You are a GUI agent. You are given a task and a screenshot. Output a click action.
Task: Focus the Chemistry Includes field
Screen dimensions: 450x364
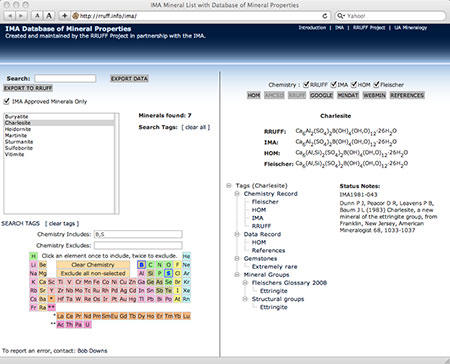click(x=138, y=234)
